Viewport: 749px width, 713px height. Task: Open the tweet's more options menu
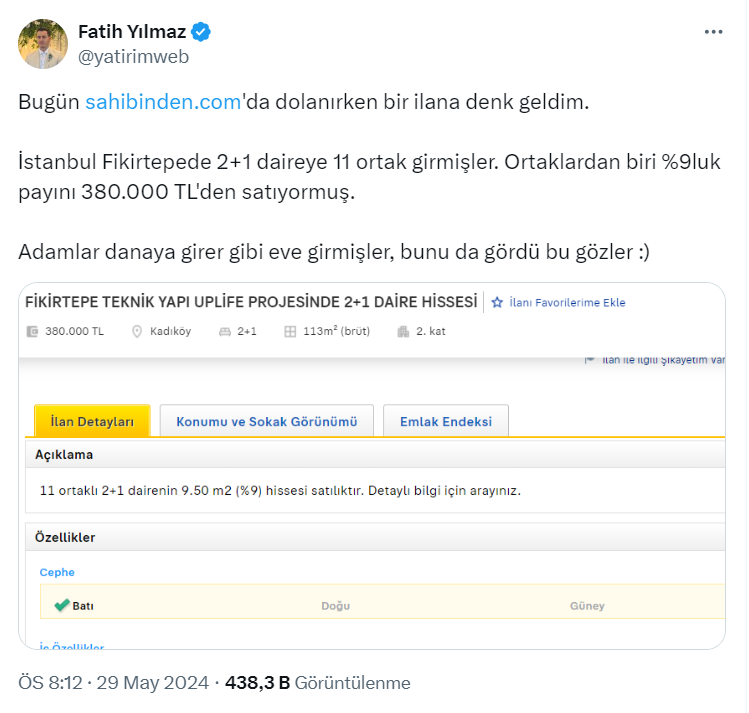point(713,32)
